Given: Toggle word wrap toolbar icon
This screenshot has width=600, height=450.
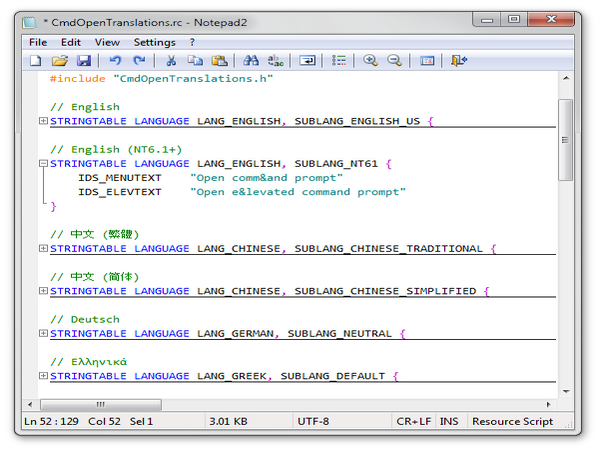Looking at the screenshot, I should (307, 60).
